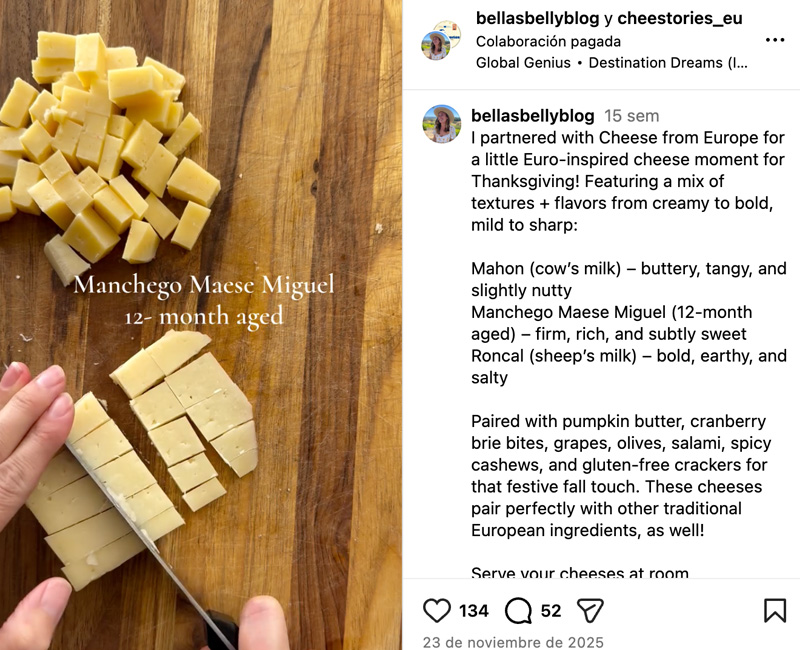The height and width of the screenshot is (650, 800).
Task: View the 134 likes count
Action: (474, 610)
